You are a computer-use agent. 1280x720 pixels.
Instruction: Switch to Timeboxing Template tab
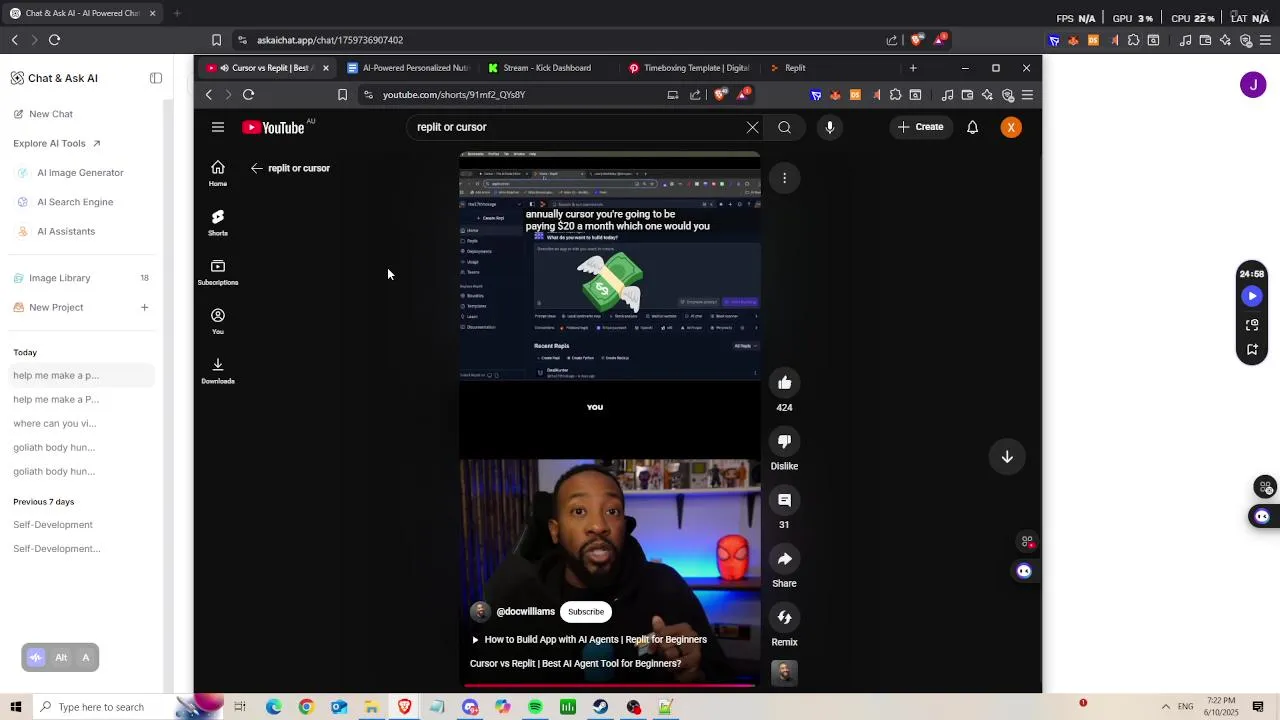pos(690,68)
